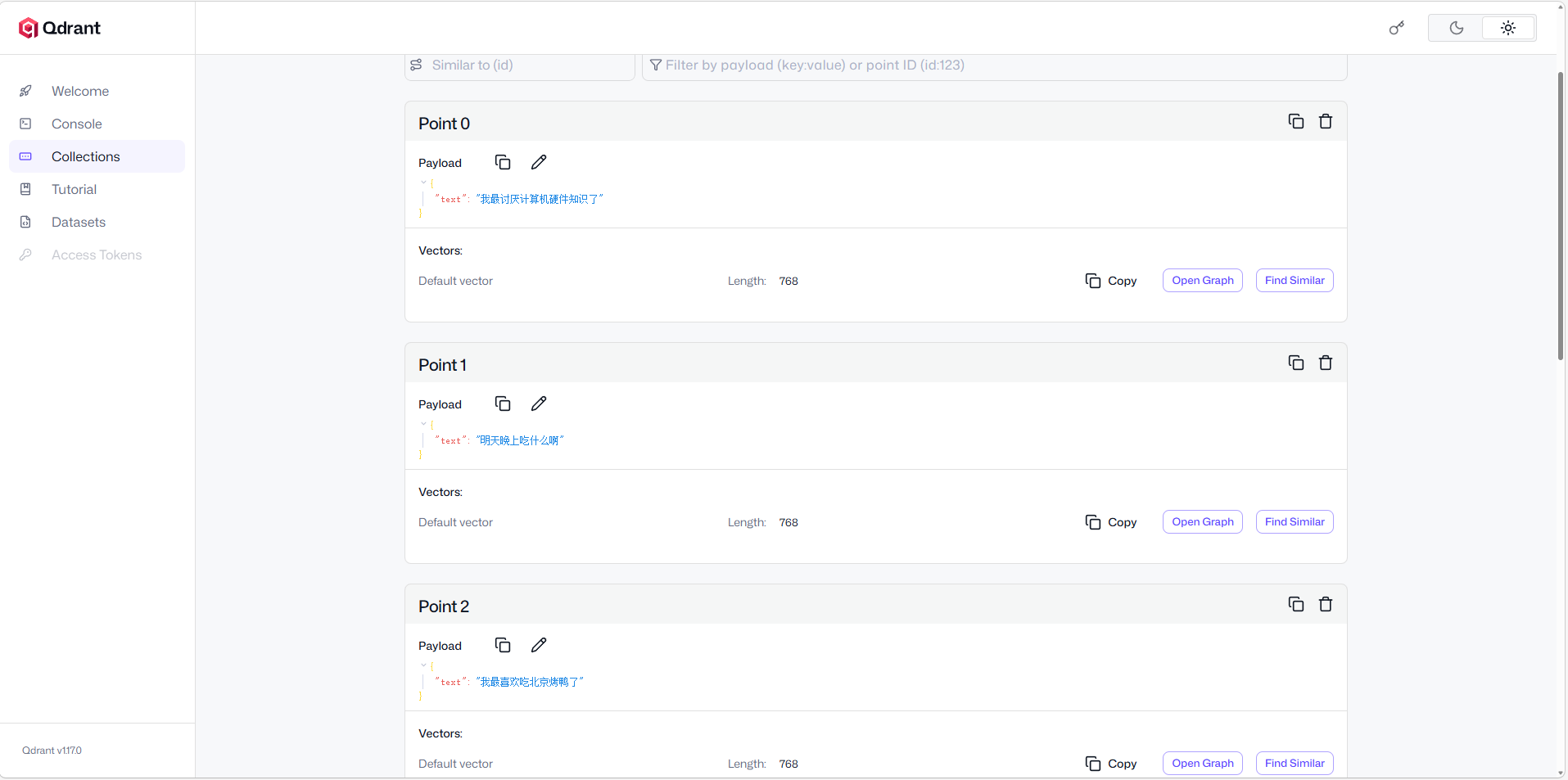Open Access Tokens in sidebar

(x=97, y=255)
